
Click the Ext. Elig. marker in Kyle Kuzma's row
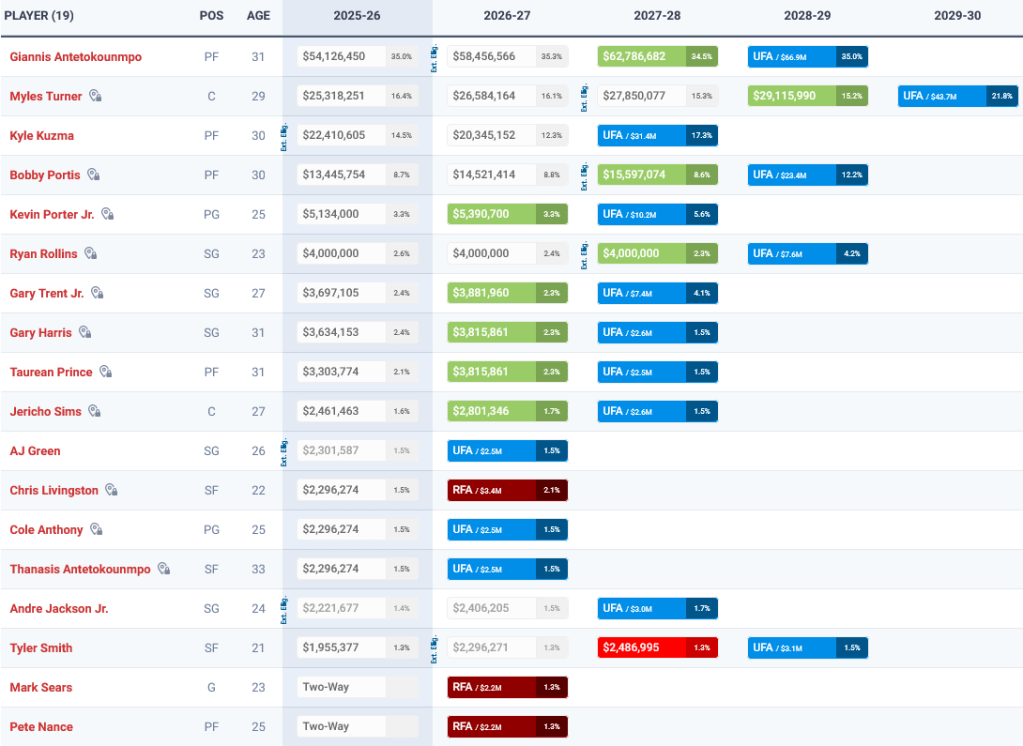[285, 136]
